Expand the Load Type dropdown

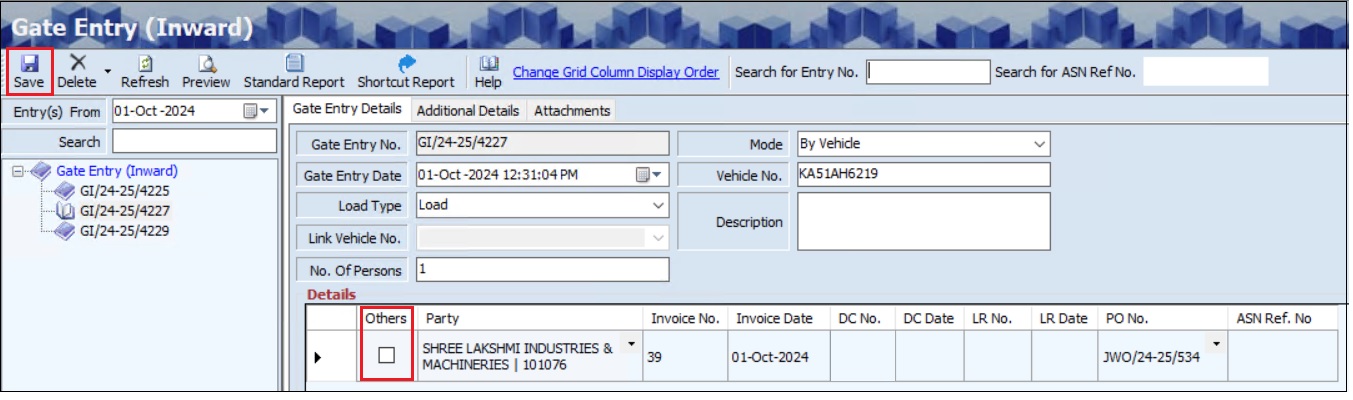point(657,205)
